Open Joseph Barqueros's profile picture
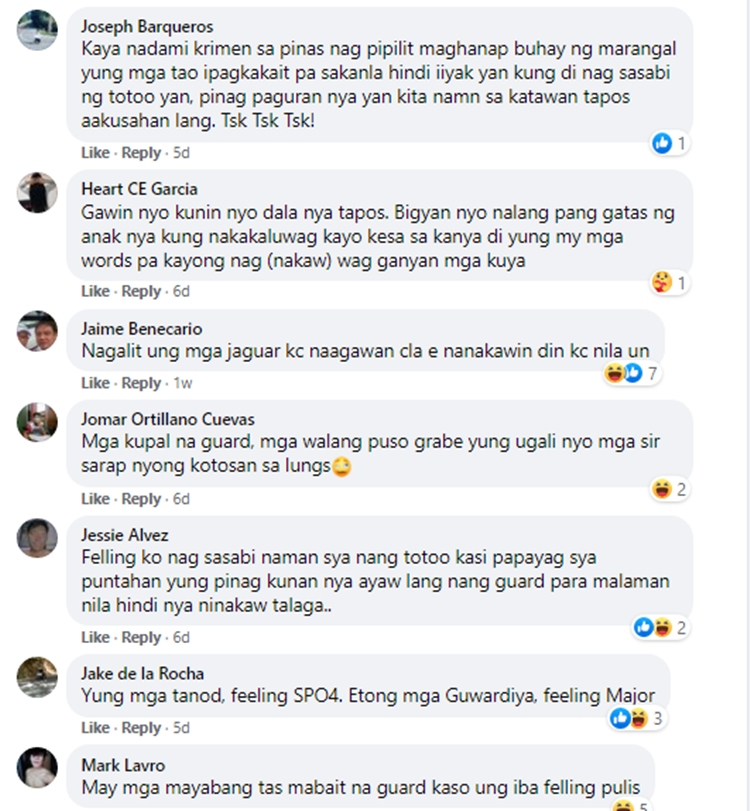 37,30
